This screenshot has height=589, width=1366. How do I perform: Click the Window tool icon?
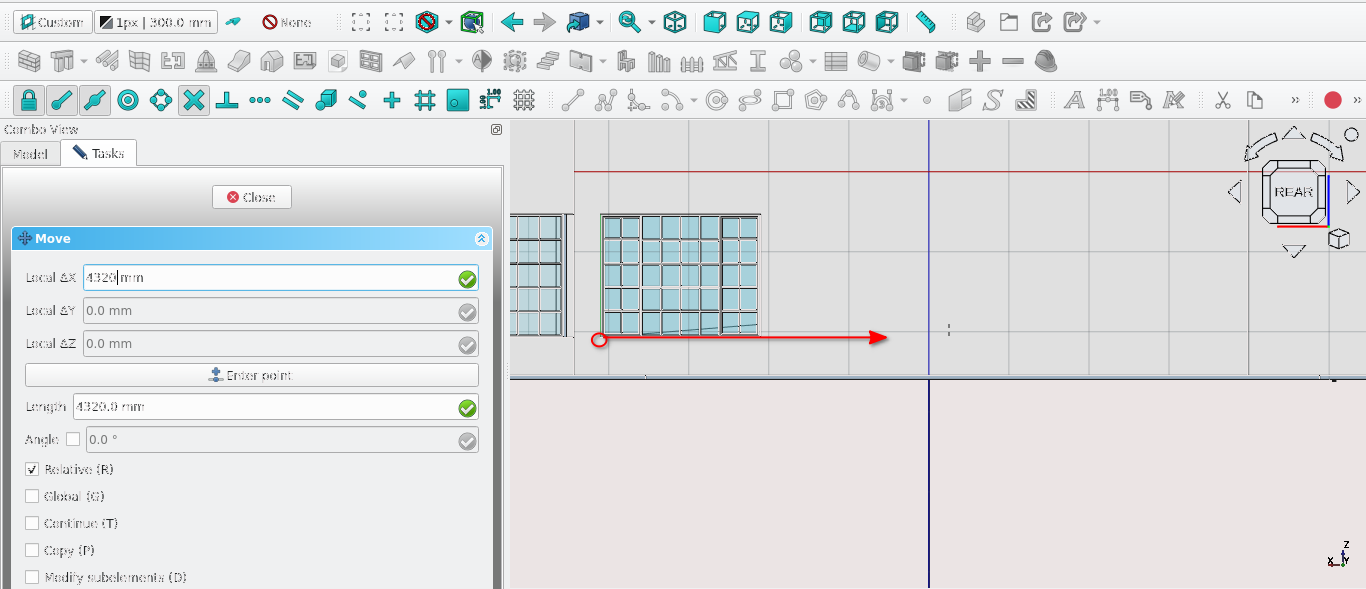(371, 61)
